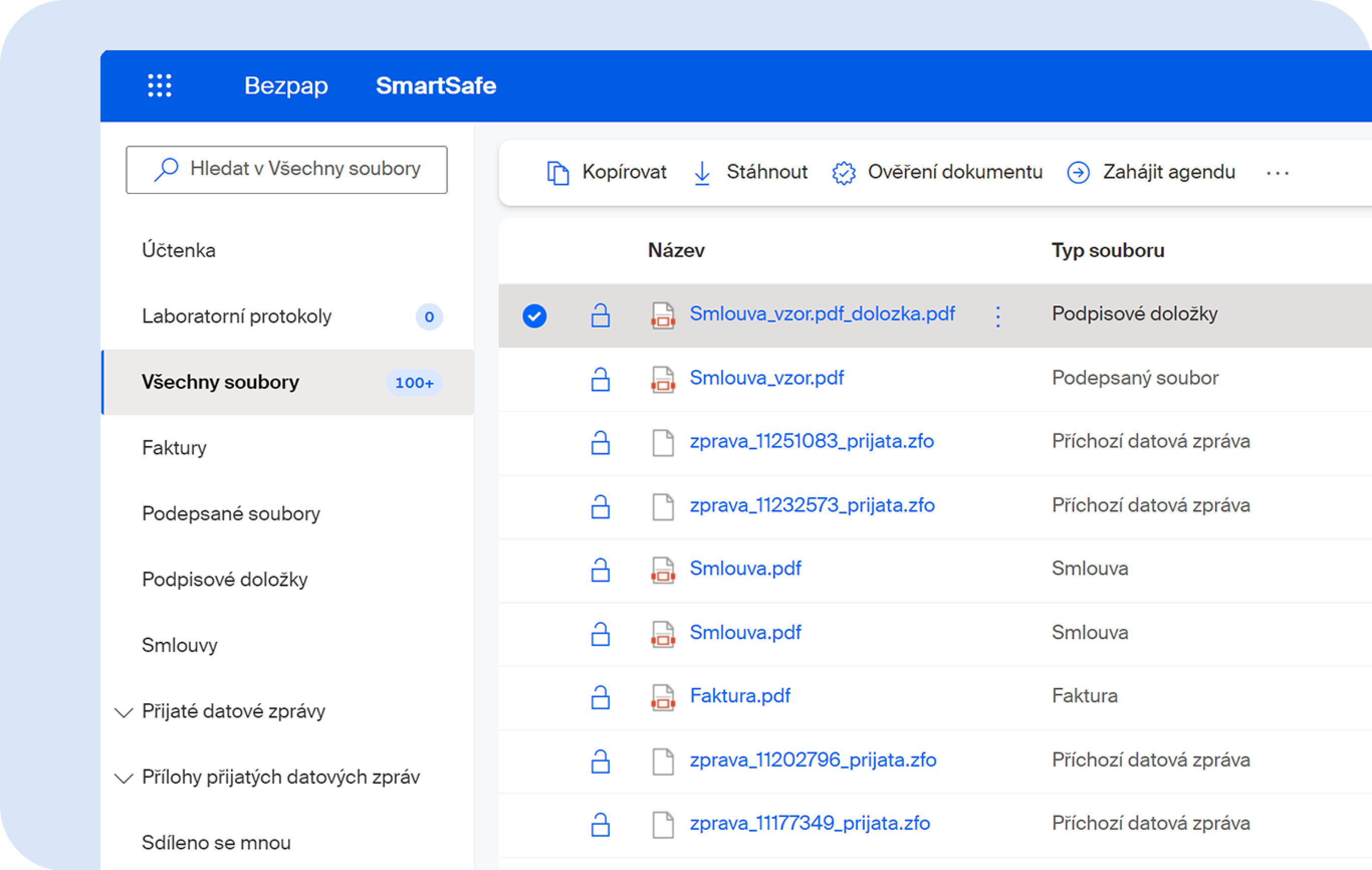The width and height of the screenshot is (1372, 870).
Task: Click the Stáhnout download arrow icon
Action: 702,173
